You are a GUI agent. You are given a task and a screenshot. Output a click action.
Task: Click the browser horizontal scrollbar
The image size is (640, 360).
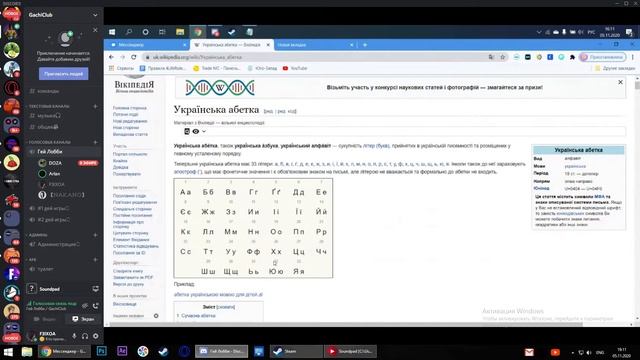tap(345, 324)
